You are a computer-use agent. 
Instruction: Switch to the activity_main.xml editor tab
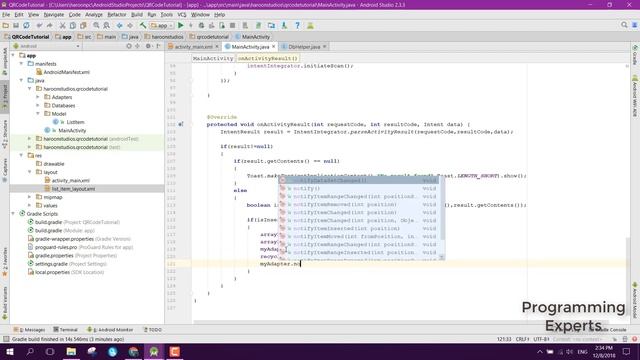click(x=193, y=47)
